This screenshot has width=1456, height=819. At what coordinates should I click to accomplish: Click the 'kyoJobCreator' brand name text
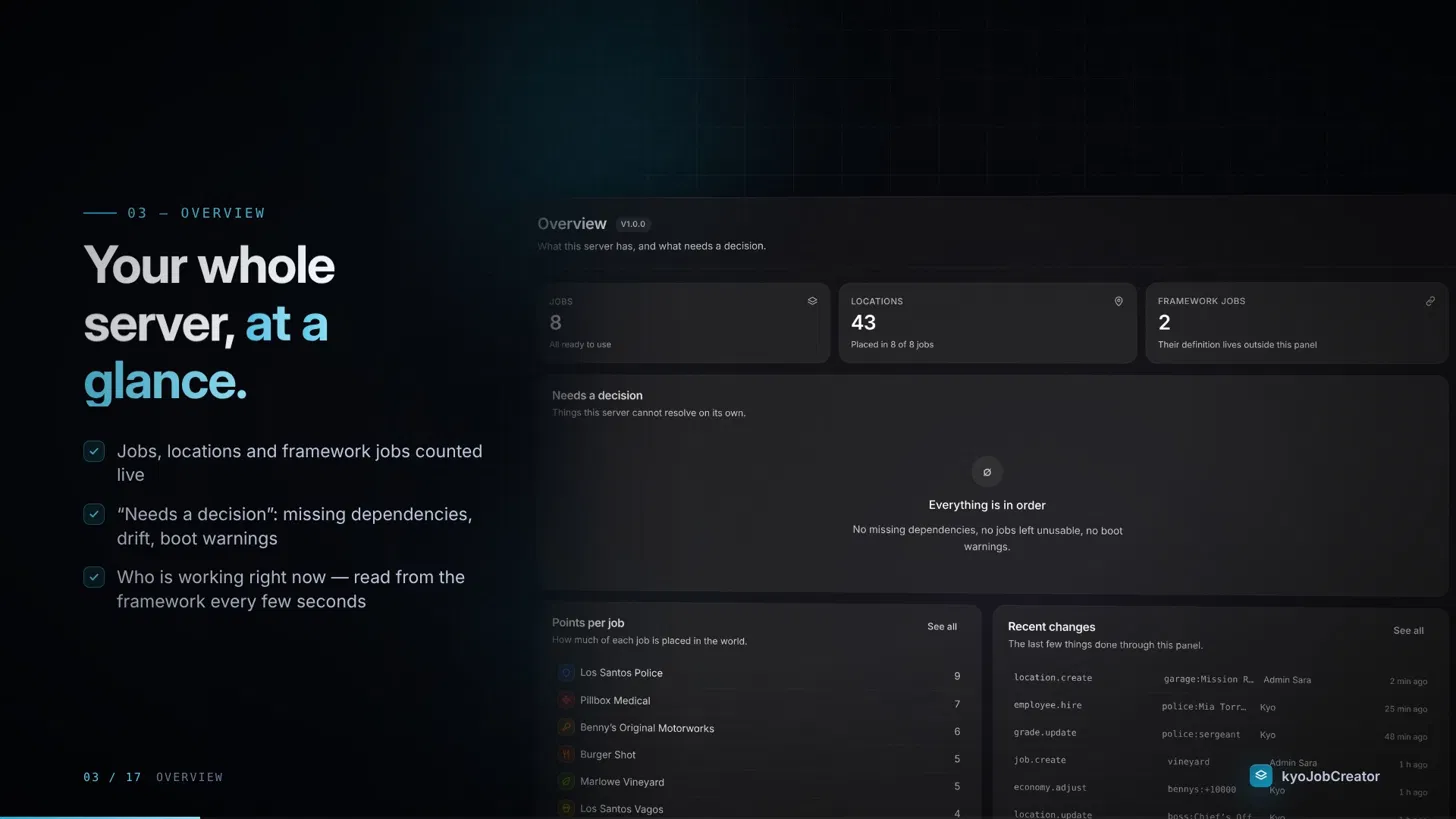[x=1330, y=776]
